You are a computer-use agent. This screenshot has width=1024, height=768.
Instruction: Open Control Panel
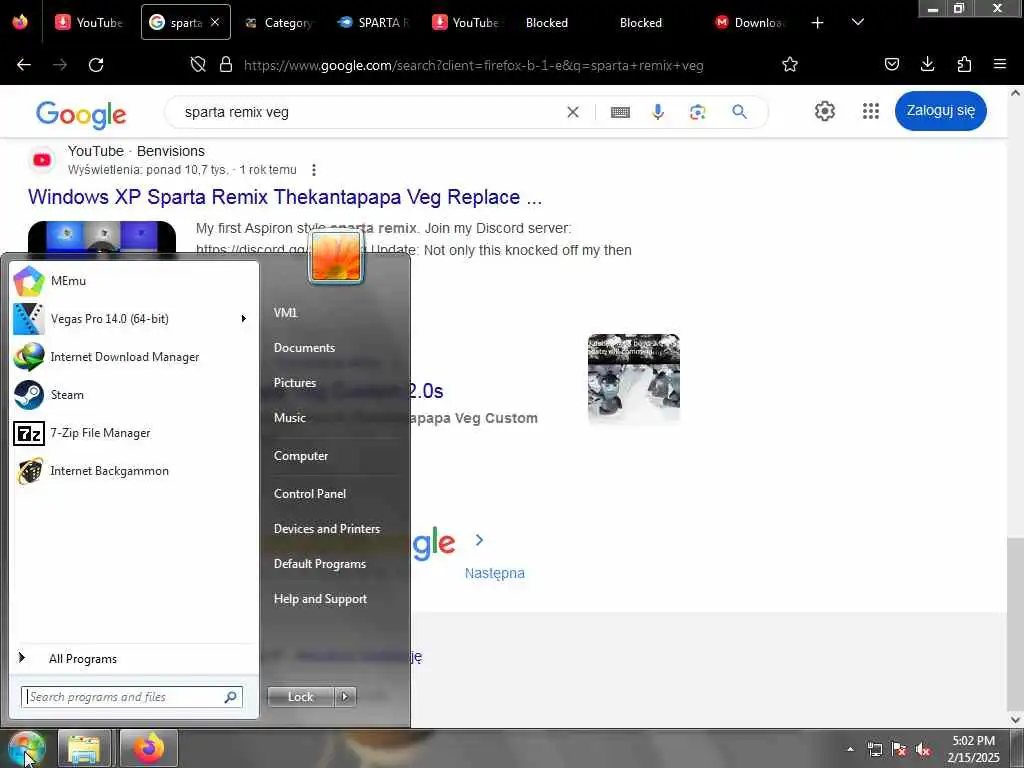click(x=310, y=494)
